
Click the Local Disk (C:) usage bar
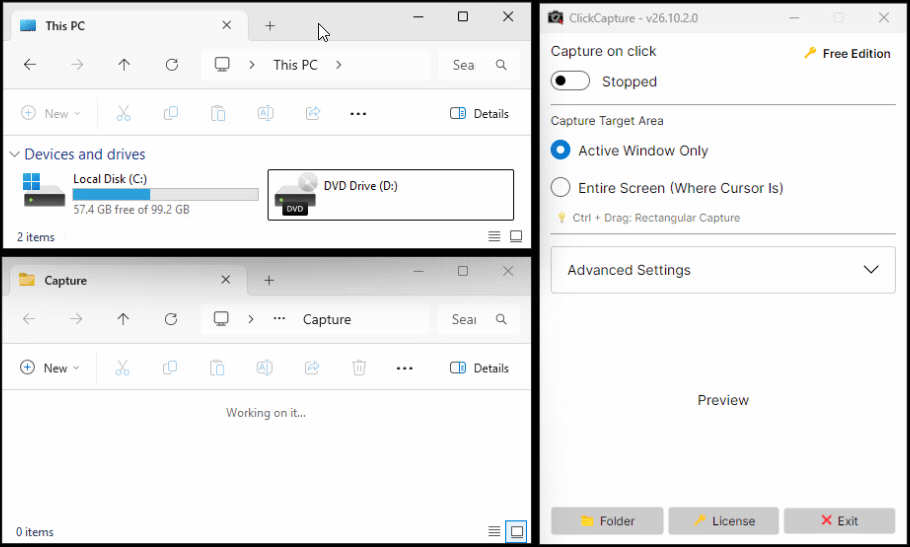coord(165,194)
